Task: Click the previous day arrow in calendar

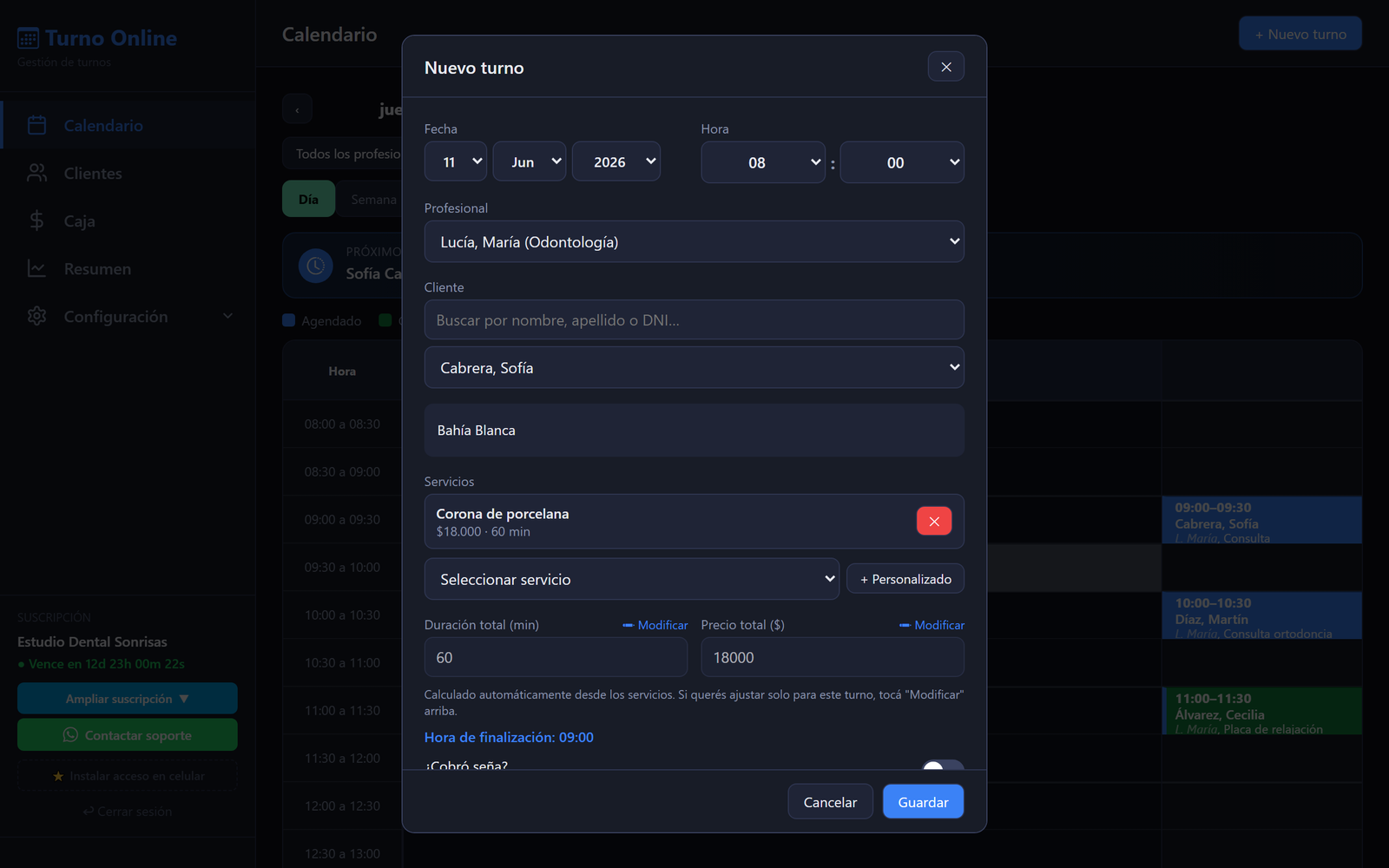Action: [297, 109]
